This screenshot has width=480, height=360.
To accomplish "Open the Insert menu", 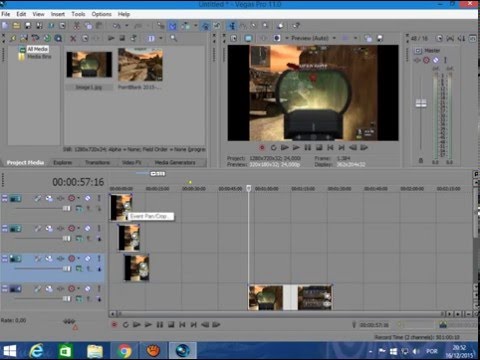I will coord(58,14).
